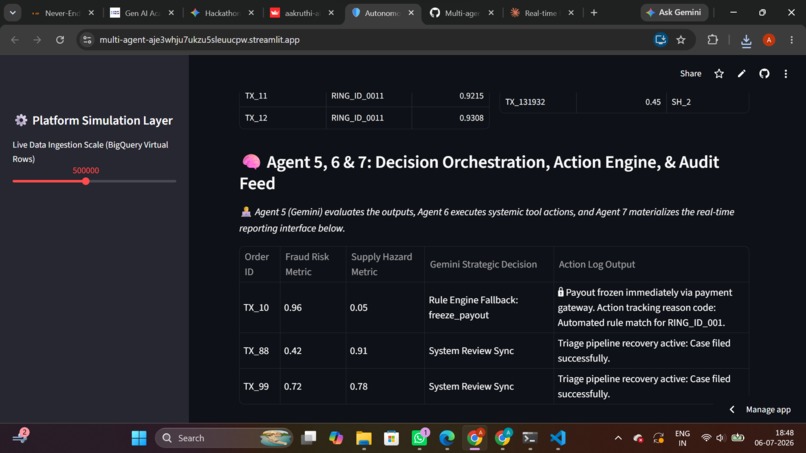
Task: Open Chrome three-dot menu
Action: coord(792,40)
